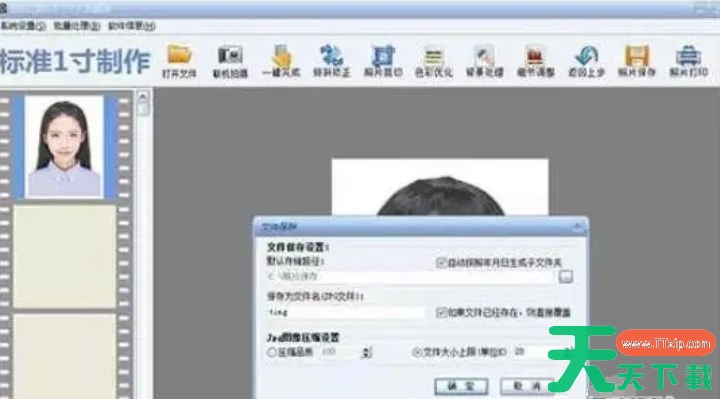Confirm the dialog with the 确定 button
This screenshot has width=720, height=399.
pos(461,386)
